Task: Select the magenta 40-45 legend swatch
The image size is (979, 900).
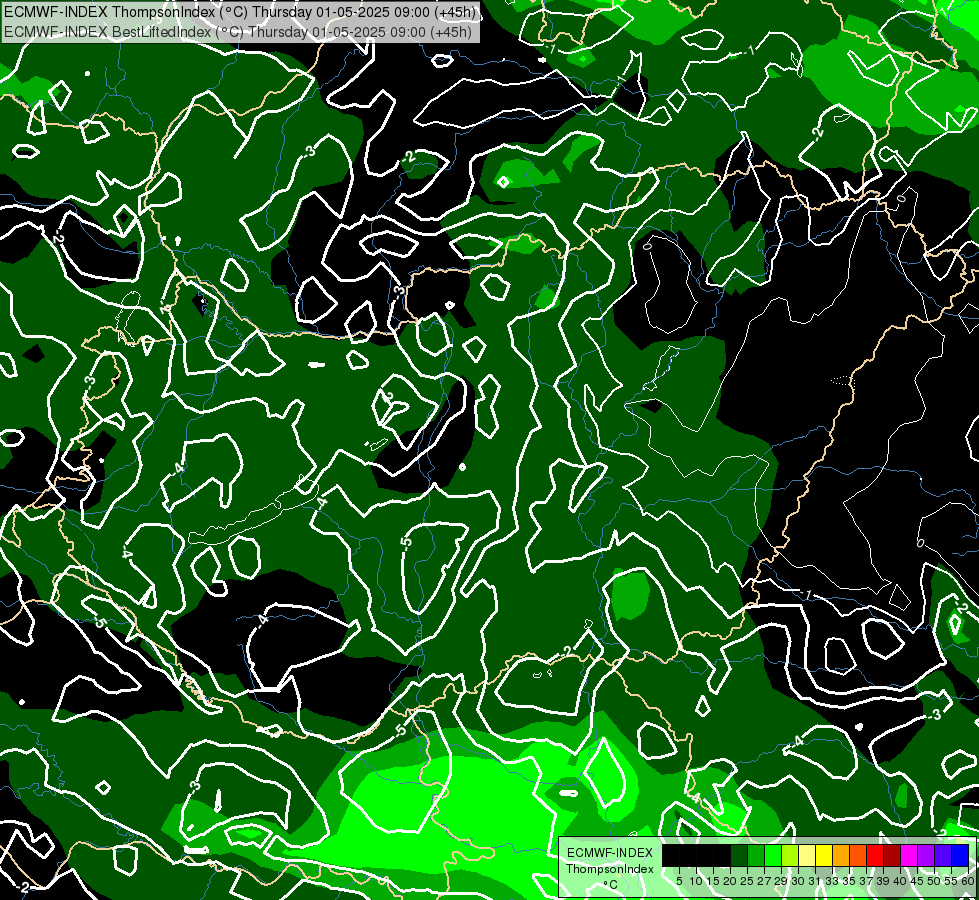Action: coord(909,855)
